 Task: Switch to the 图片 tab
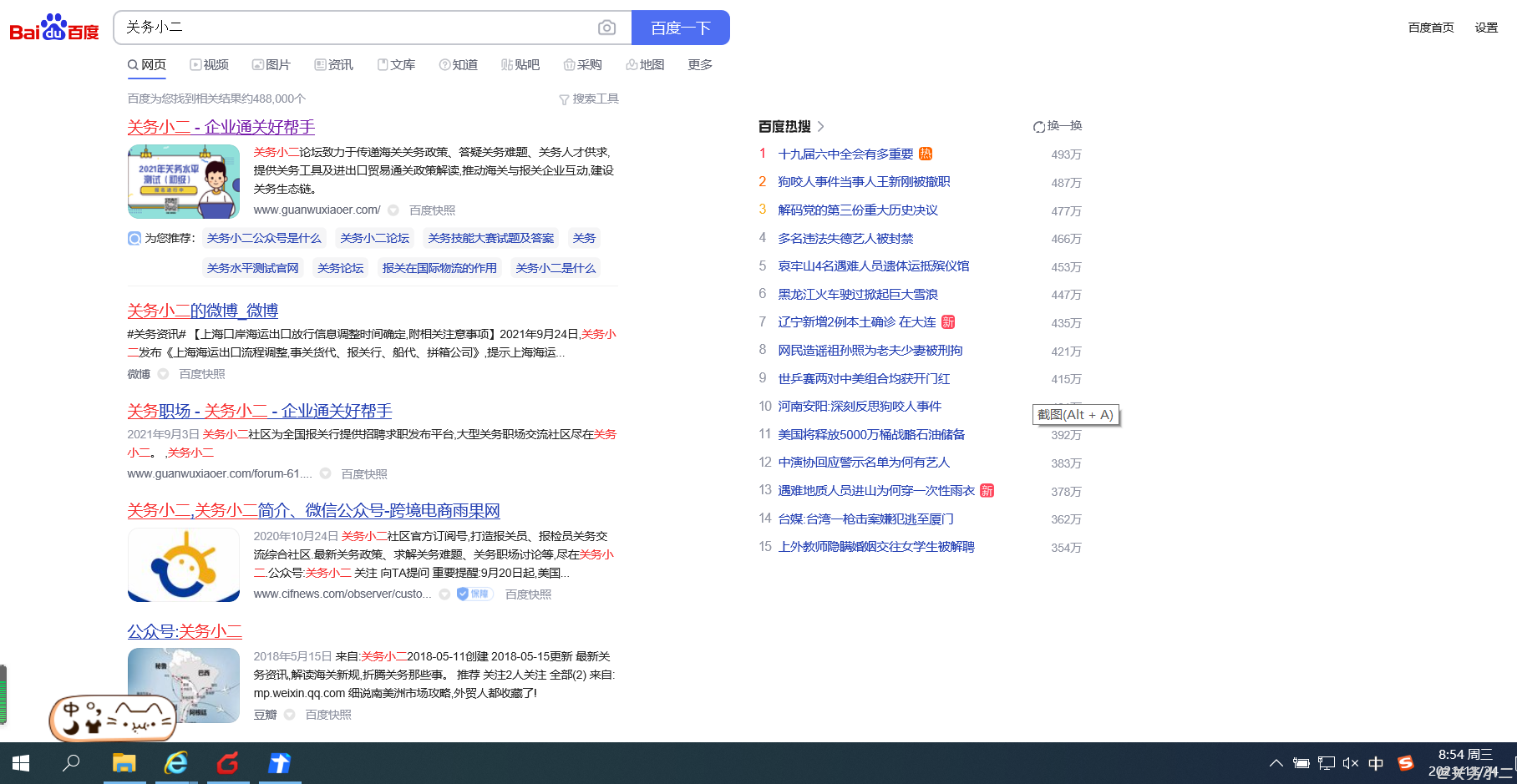point(271,65)
